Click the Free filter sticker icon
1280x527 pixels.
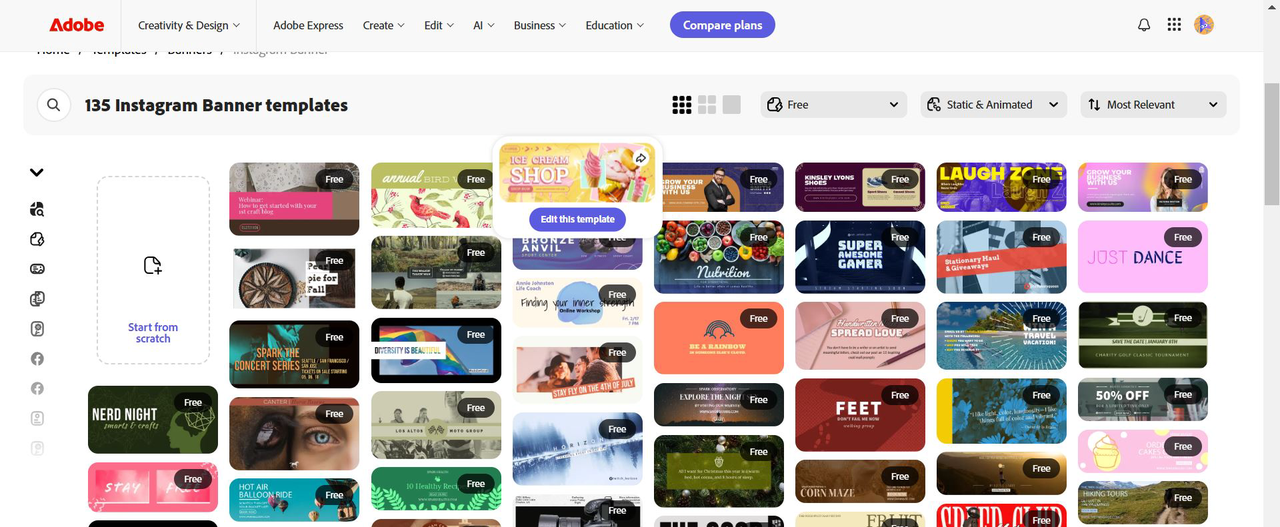click(x=775, y=105)
